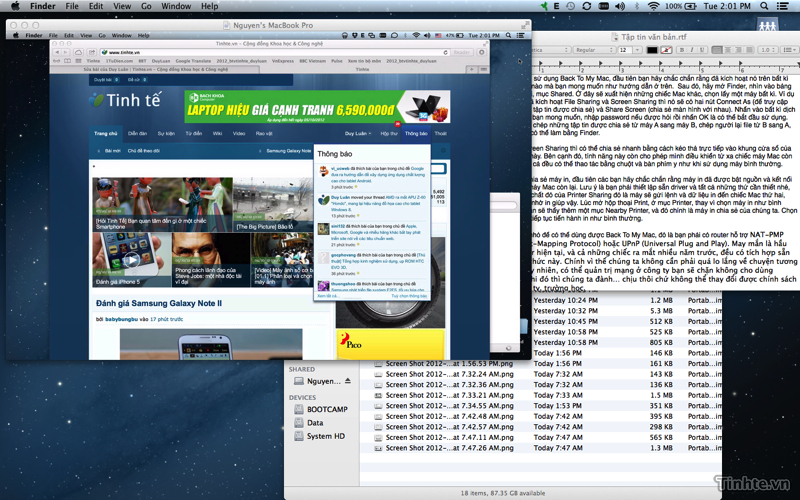Click the Tinh tế site logo
The height and width of the screenshot is (500, 800).
(126, 100)
